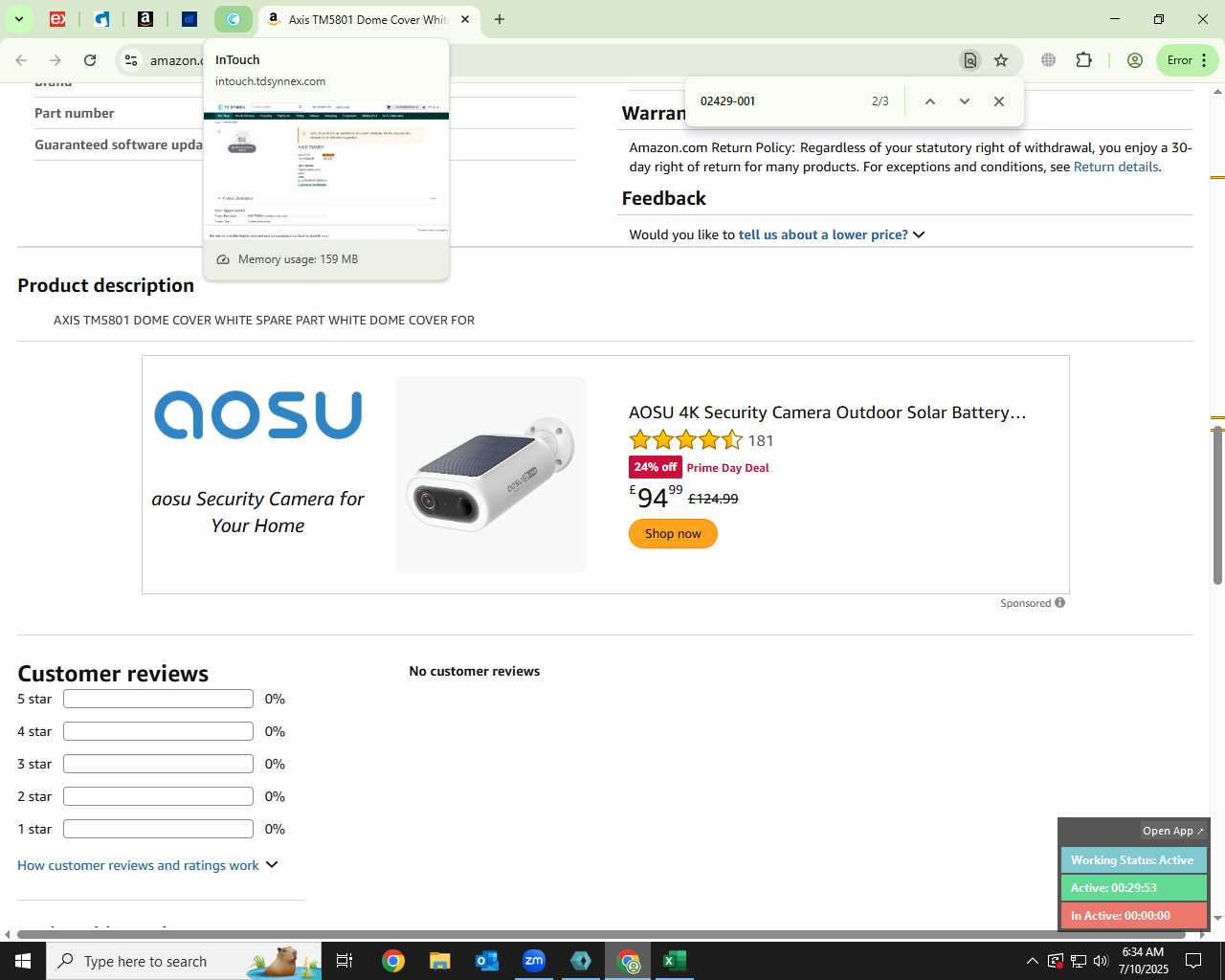Expand the lower price feedback chevron
The height and width of the screenshot is (980, 1225).
[920, 234]
